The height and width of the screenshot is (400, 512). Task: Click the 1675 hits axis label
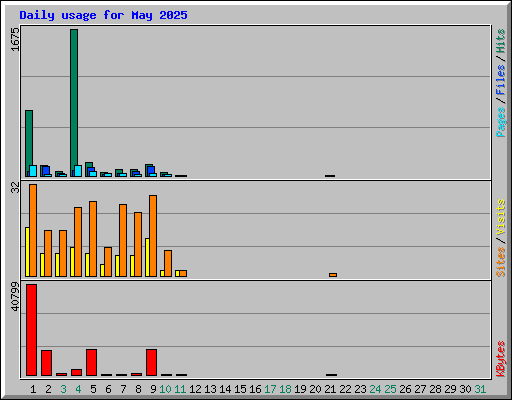point(15,39)
